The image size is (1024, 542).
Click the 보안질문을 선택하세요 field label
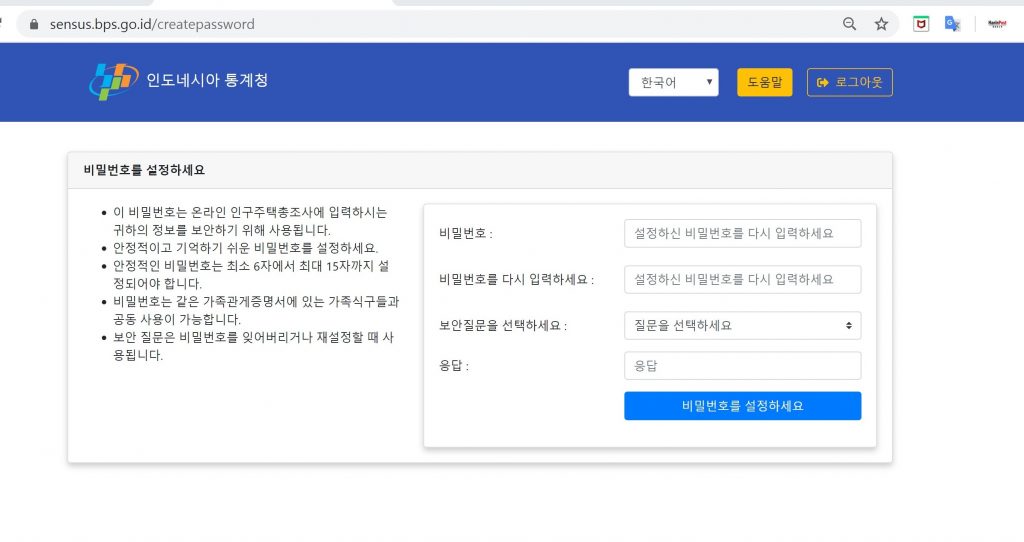point(502,326)
